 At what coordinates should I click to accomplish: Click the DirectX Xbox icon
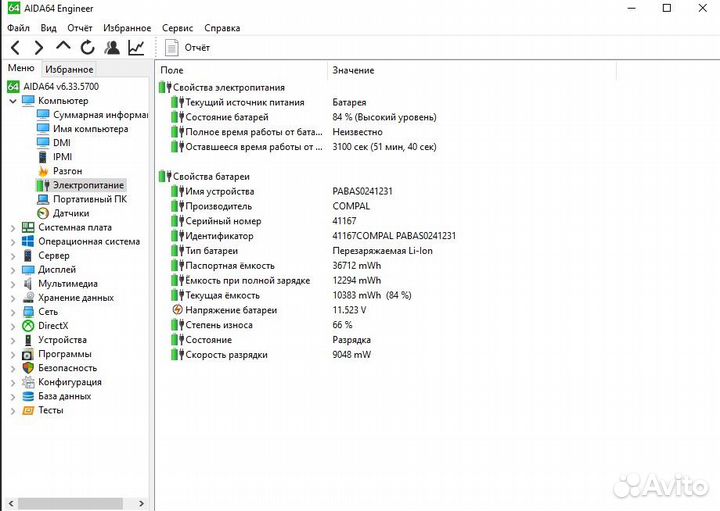tap(28, 326)
